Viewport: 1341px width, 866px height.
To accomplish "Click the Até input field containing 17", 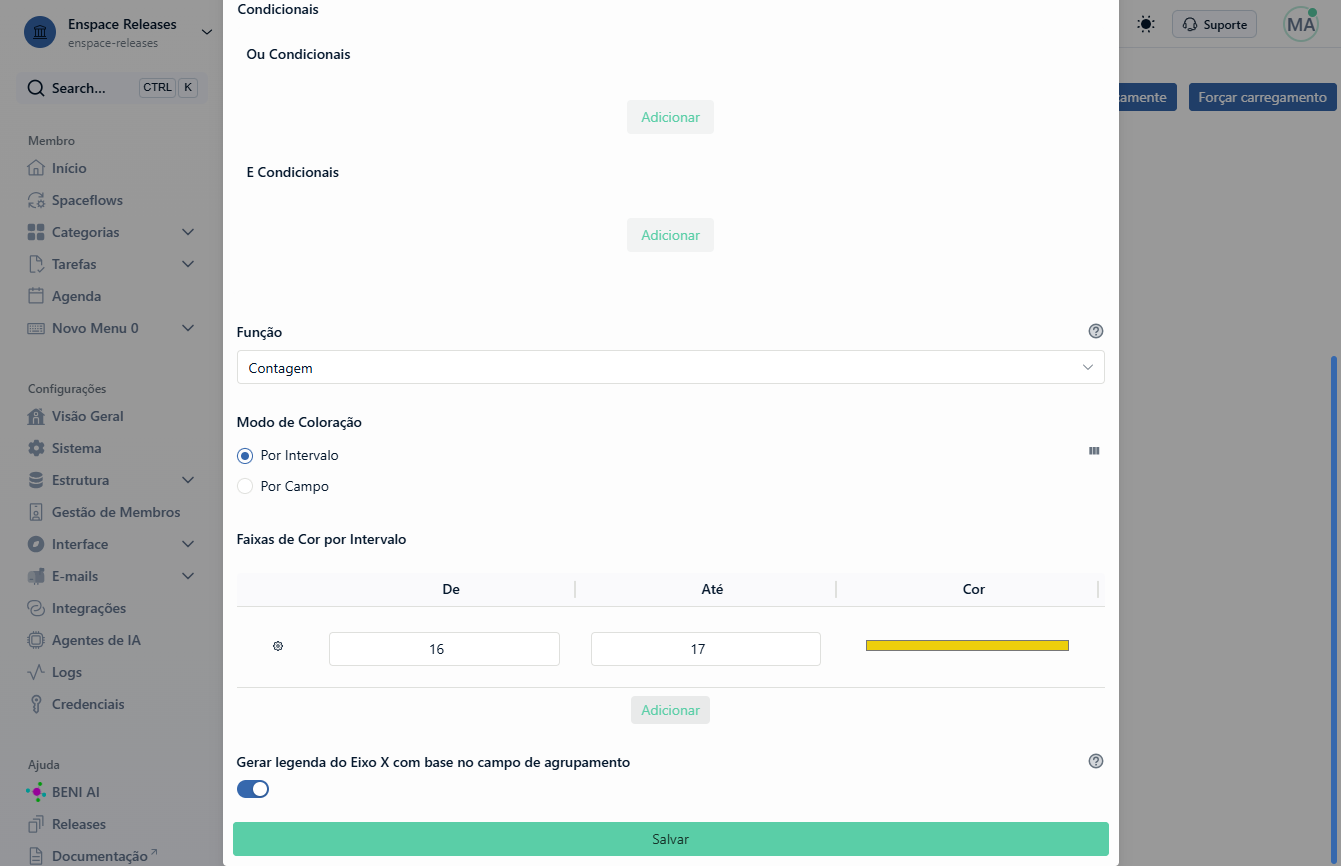I will pyautogui.click(x=706, y=649).
